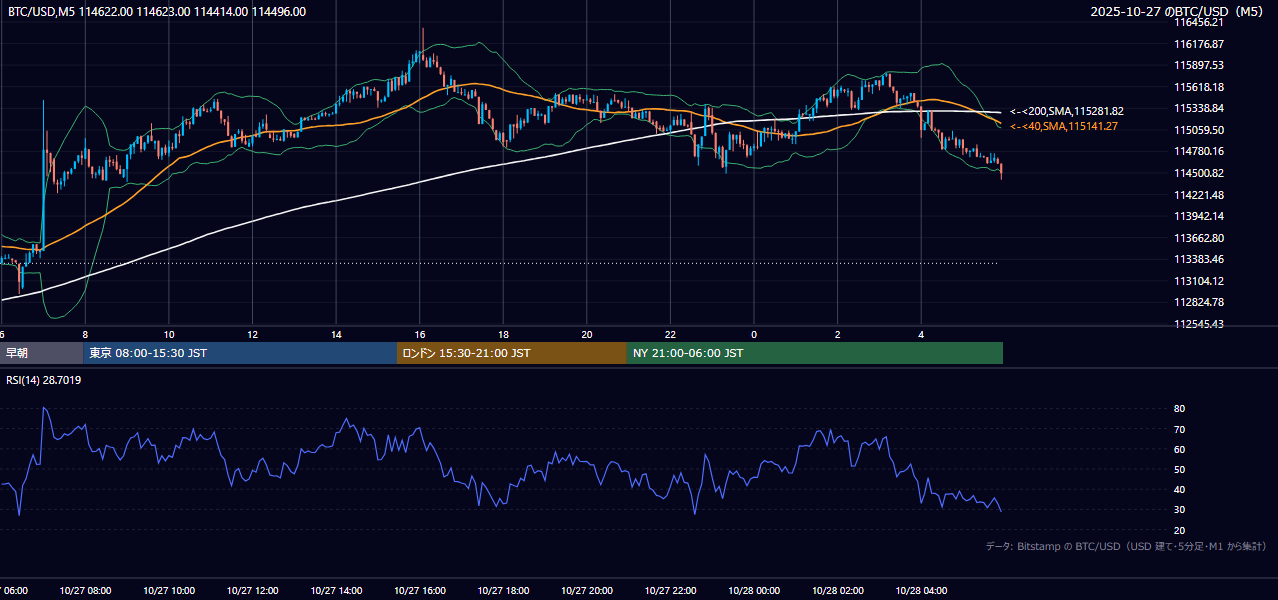Screen dimensions: 1278x600
Task: Click price axis value 114780.16
Action: pyautogui.click(x=1199, y=151)
